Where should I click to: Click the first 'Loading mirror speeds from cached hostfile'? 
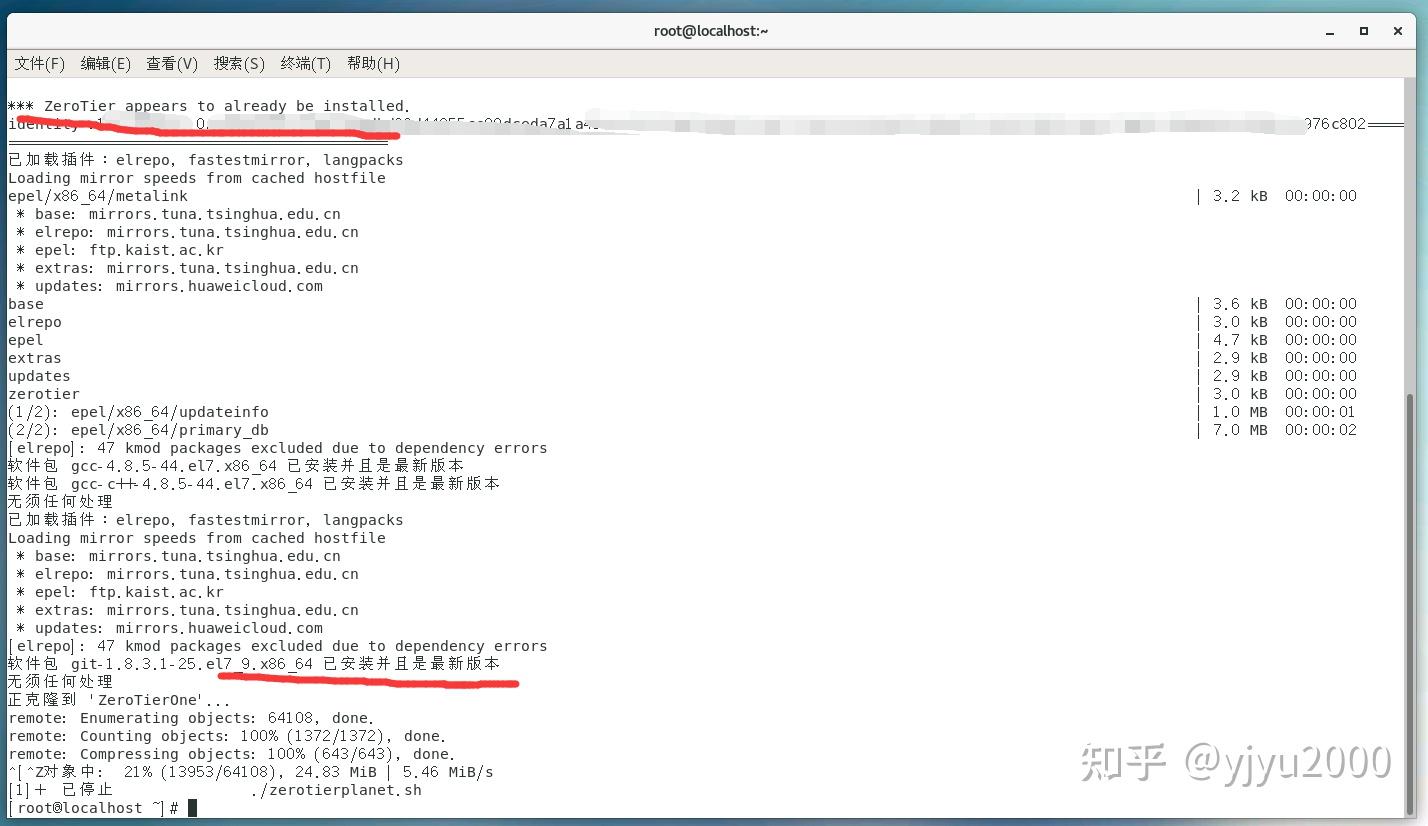(x=197, y=178)
